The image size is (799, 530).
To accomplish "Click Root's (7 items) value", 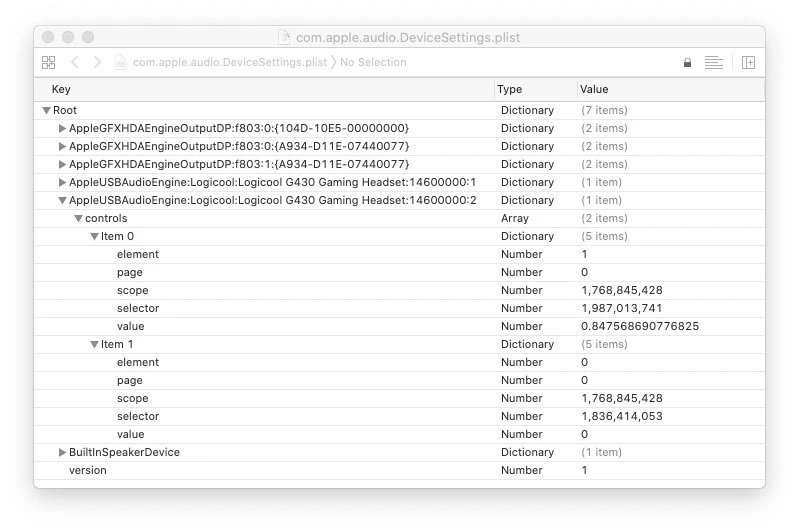I will 604,110.
